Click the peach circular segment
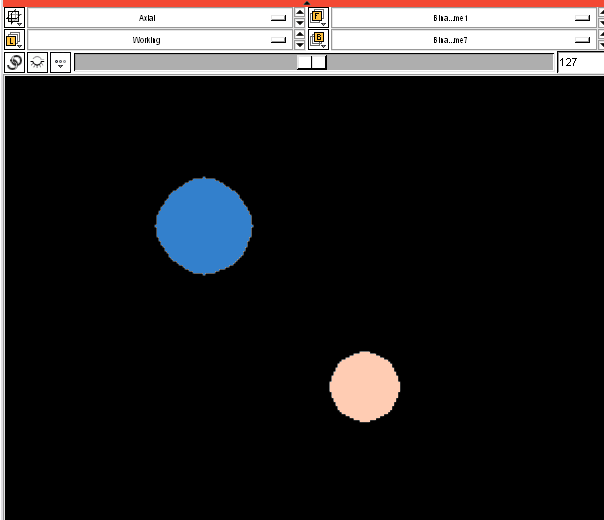The width and height of the screenshot is (604, 520). coord(365,387)
